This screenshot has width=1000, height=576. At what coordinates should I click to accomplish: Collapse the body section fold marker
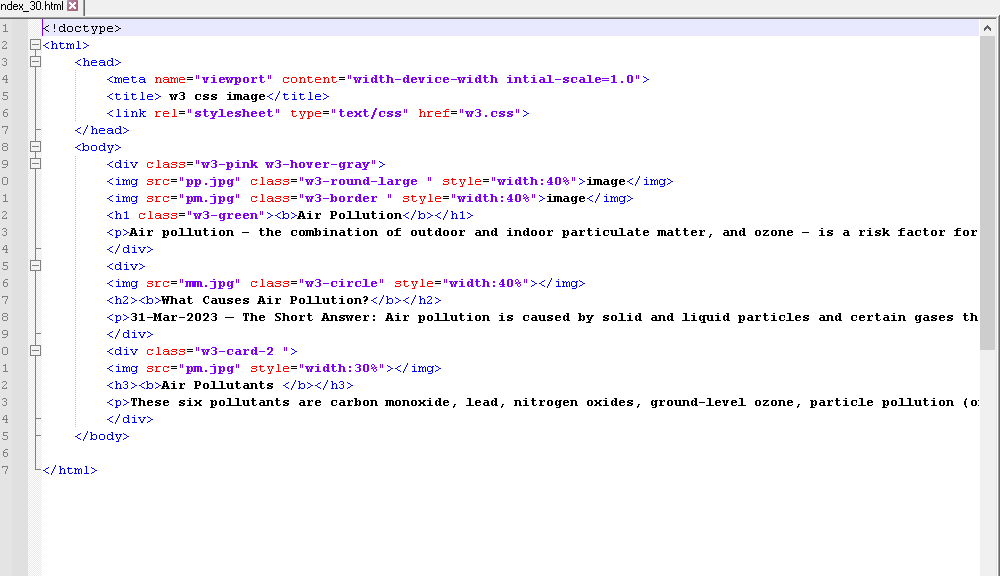[36, 147]
